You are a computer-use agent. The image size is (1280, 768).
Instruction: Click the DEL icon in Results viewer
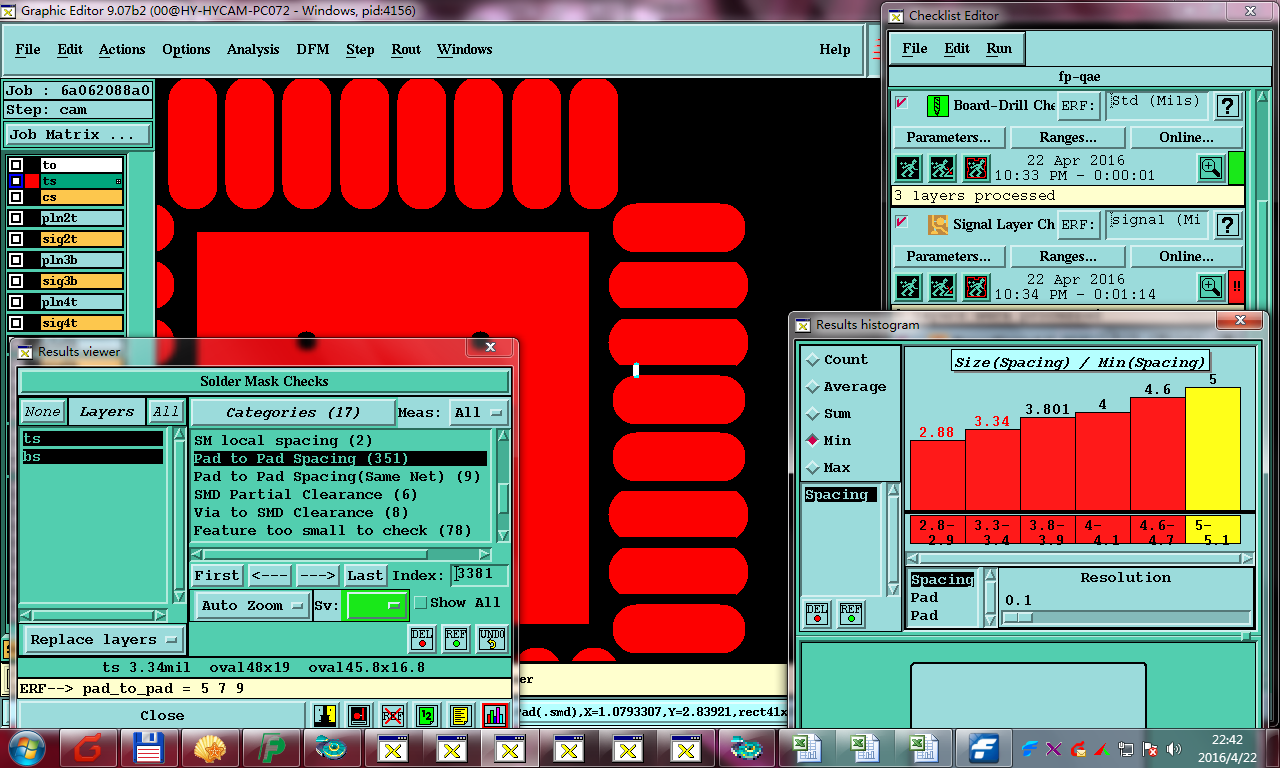(422, 638)
